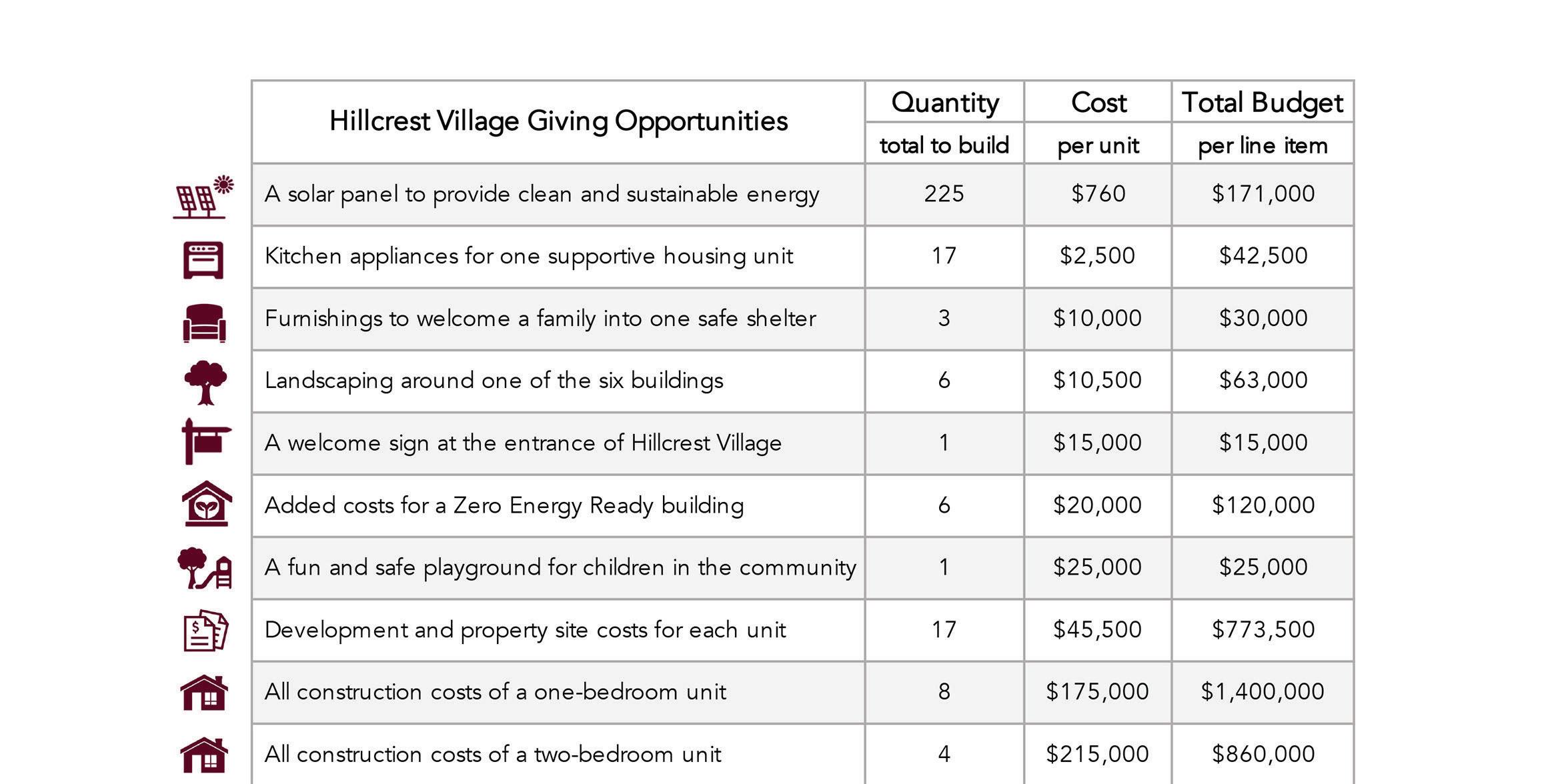Click the Cost column header
The width and height of the screenshot is (1566, 784).
click(1098, 103)
